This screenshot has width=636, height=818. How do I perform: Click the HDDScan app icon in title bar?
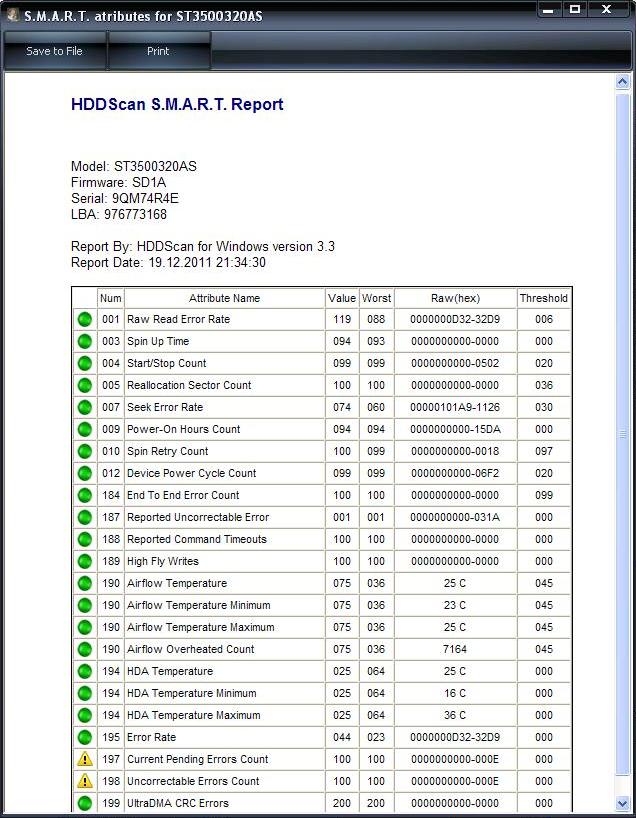(12, 15)
